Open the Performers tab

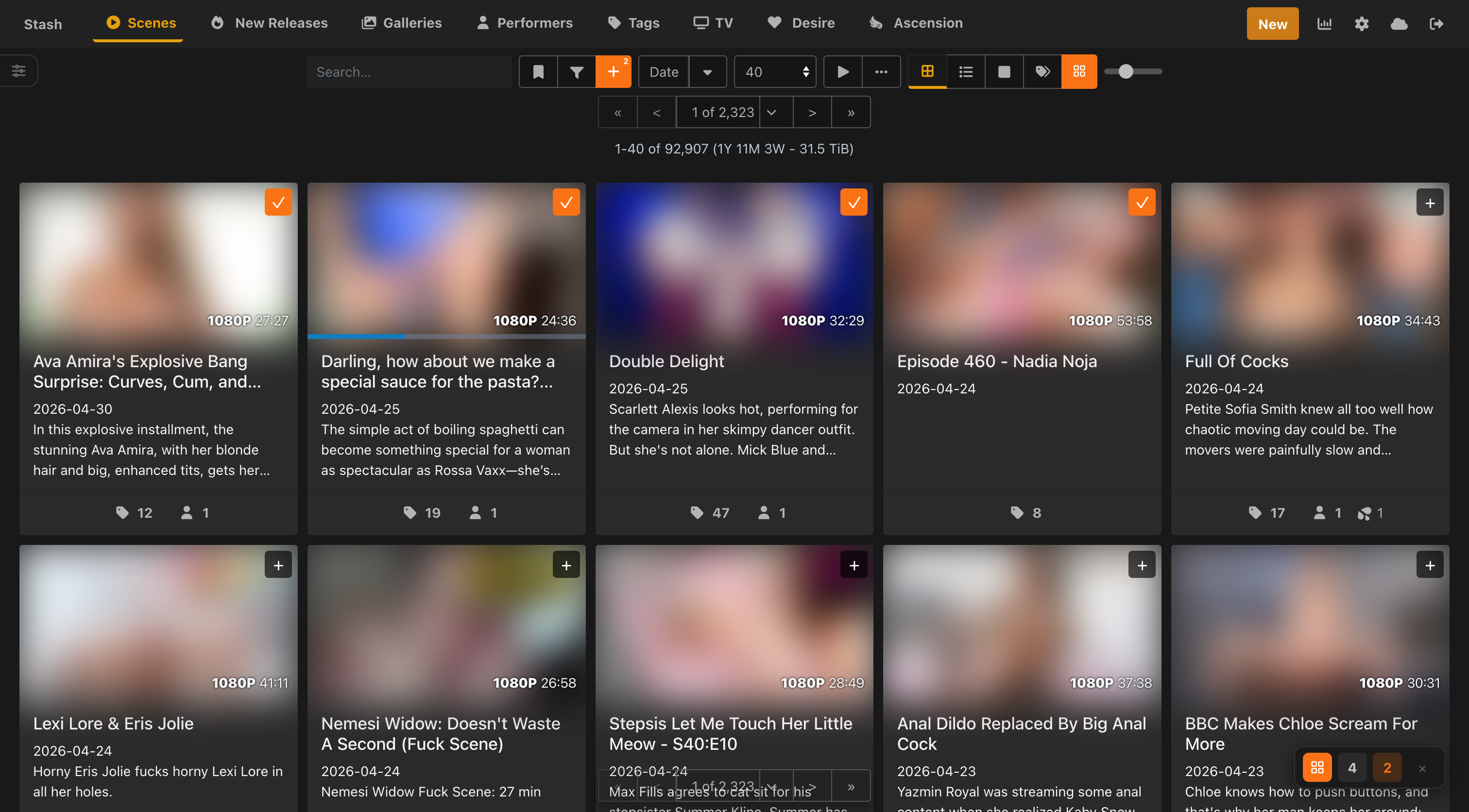click(x=525, y=23)
